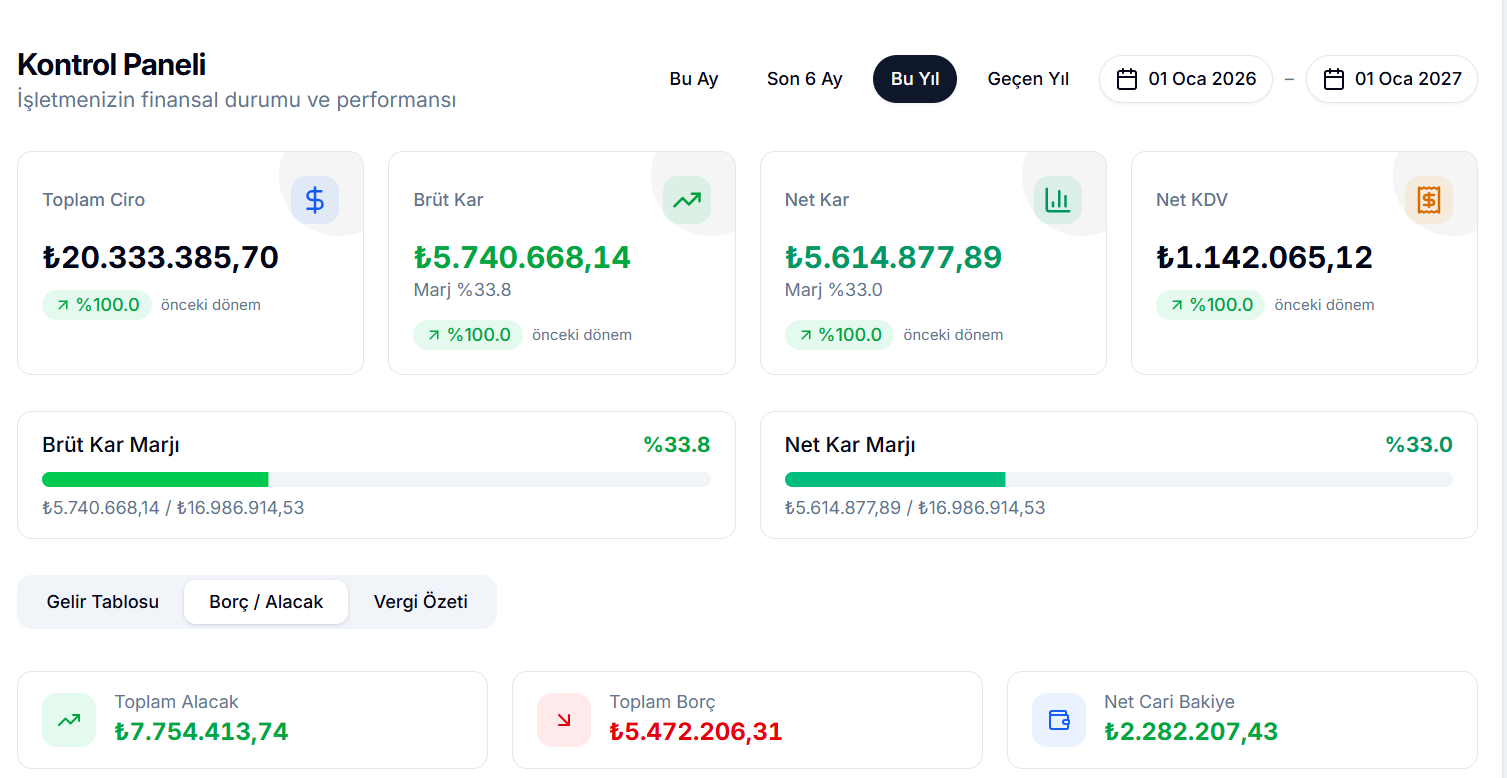1507x778 pixels.
Task: Enable the Geçen Yıl period filter
Action: [1028, 78]
